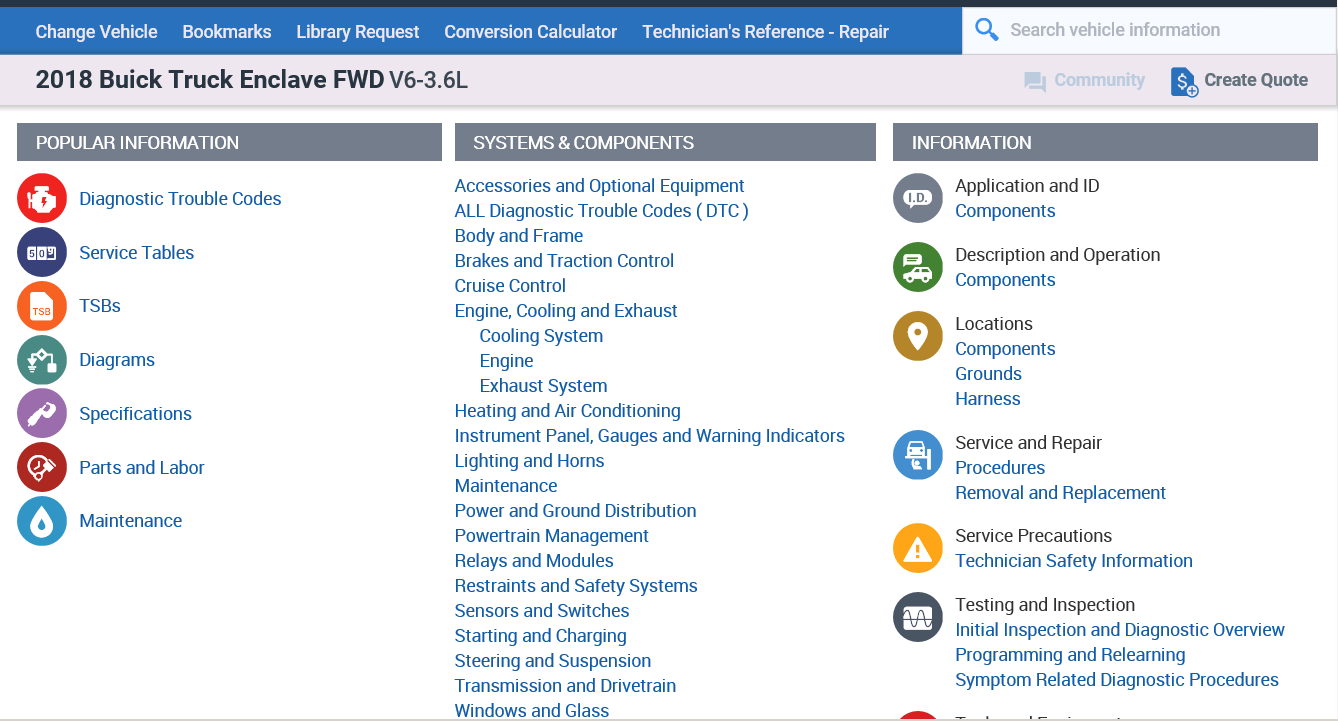Open Programming and Relearning
This screenshot has width=1338, height=721.
[x=1071, y=655]
